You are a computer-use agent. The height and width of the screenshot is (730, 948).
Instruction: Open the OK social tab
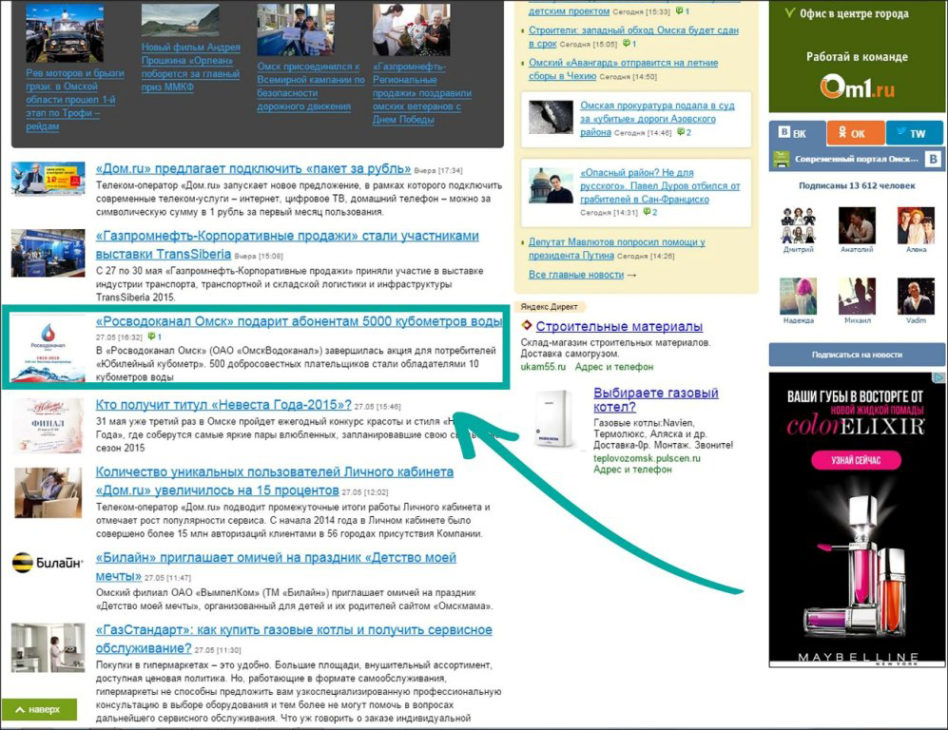855,133
